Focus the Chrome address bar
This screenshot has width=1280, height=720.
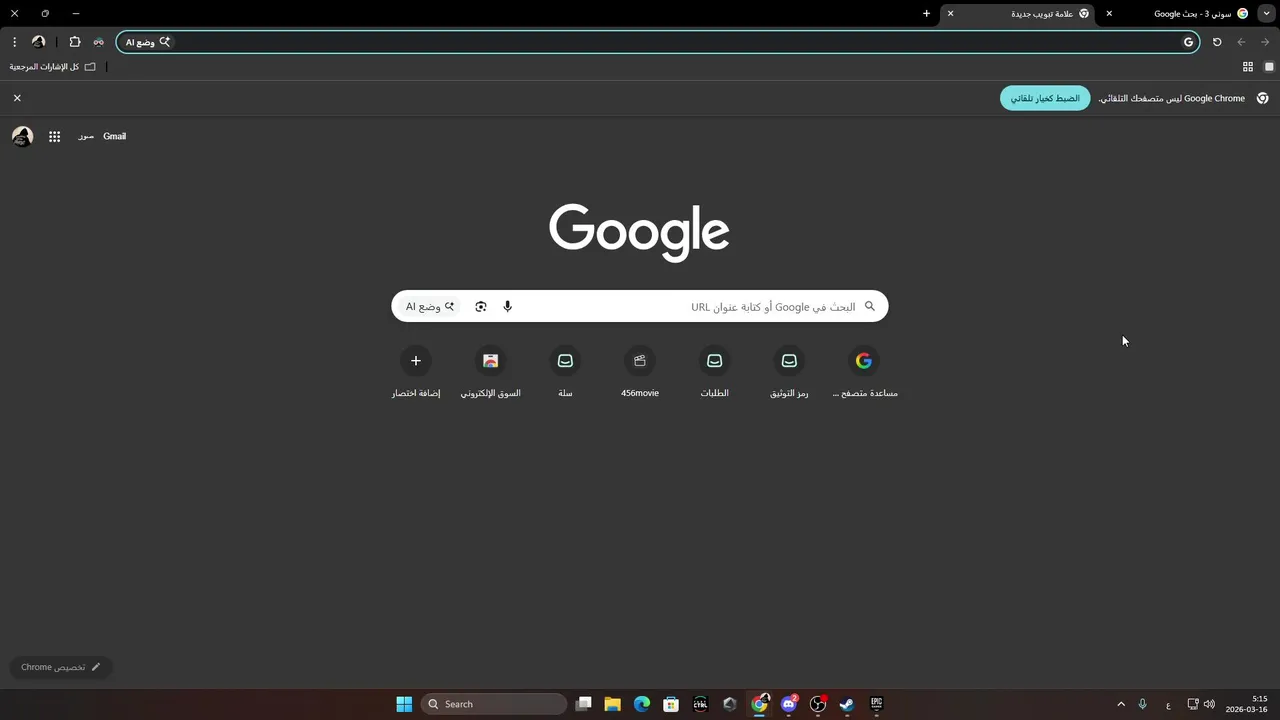click(x=660, y=42)
